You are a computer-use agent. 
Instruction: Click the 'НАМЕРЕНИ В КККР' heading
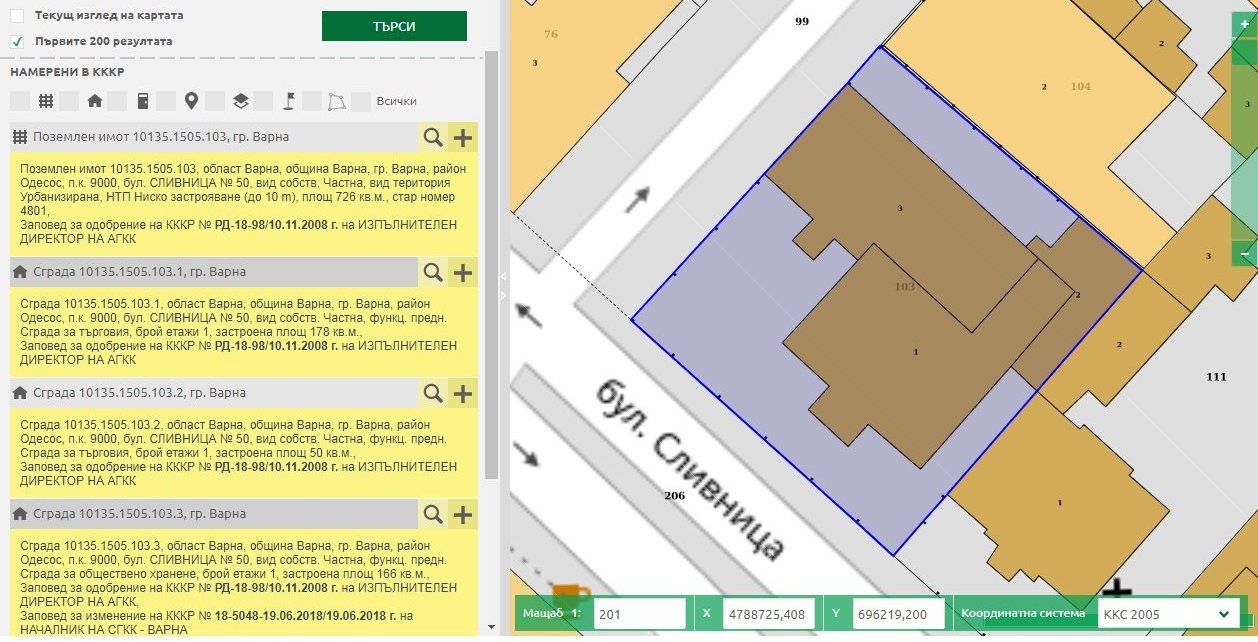(67, 72)
